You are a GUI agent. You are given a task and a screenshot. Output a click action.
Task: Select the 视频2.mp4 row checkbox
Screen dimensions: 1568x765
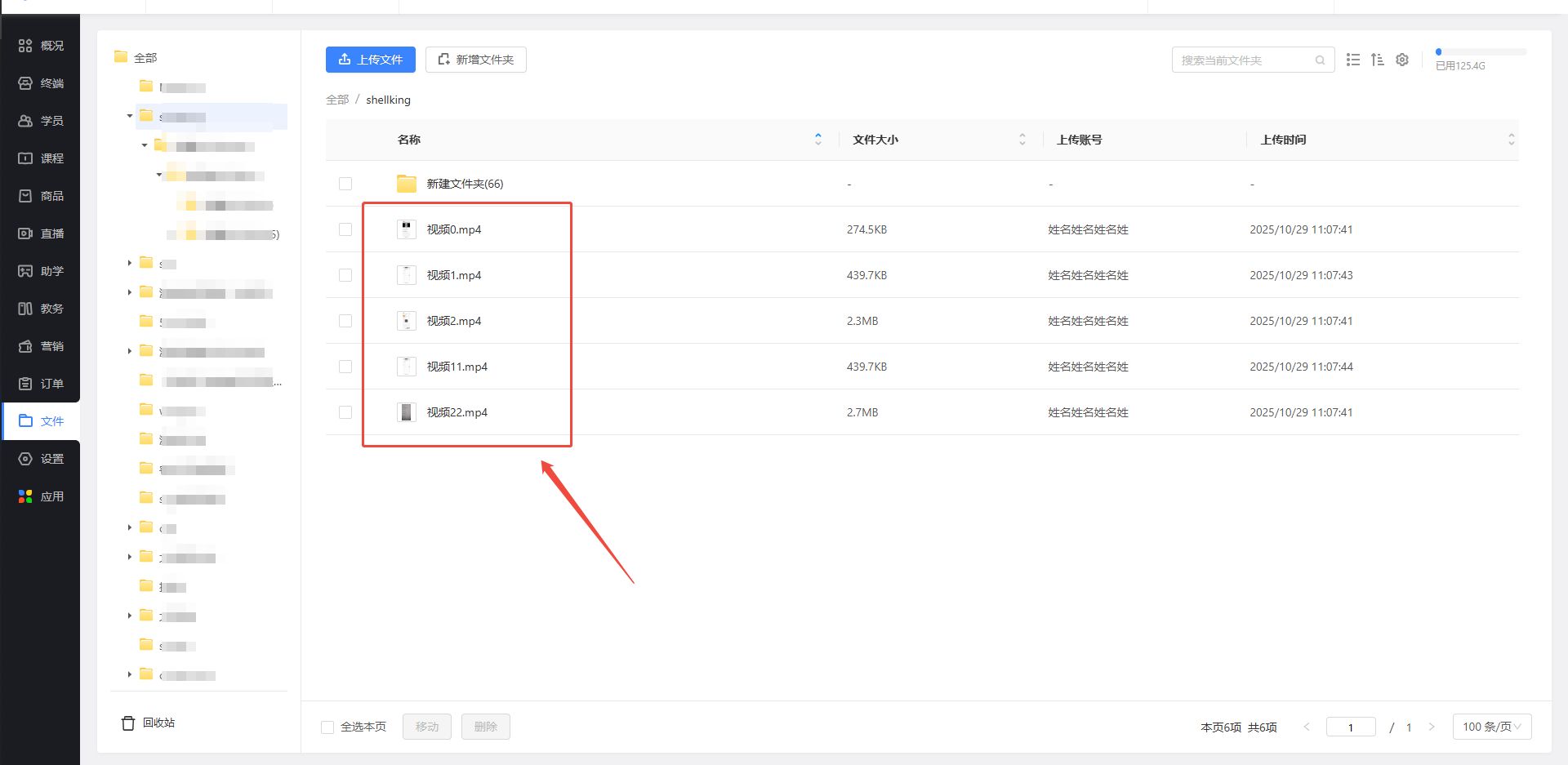point(345,321)
